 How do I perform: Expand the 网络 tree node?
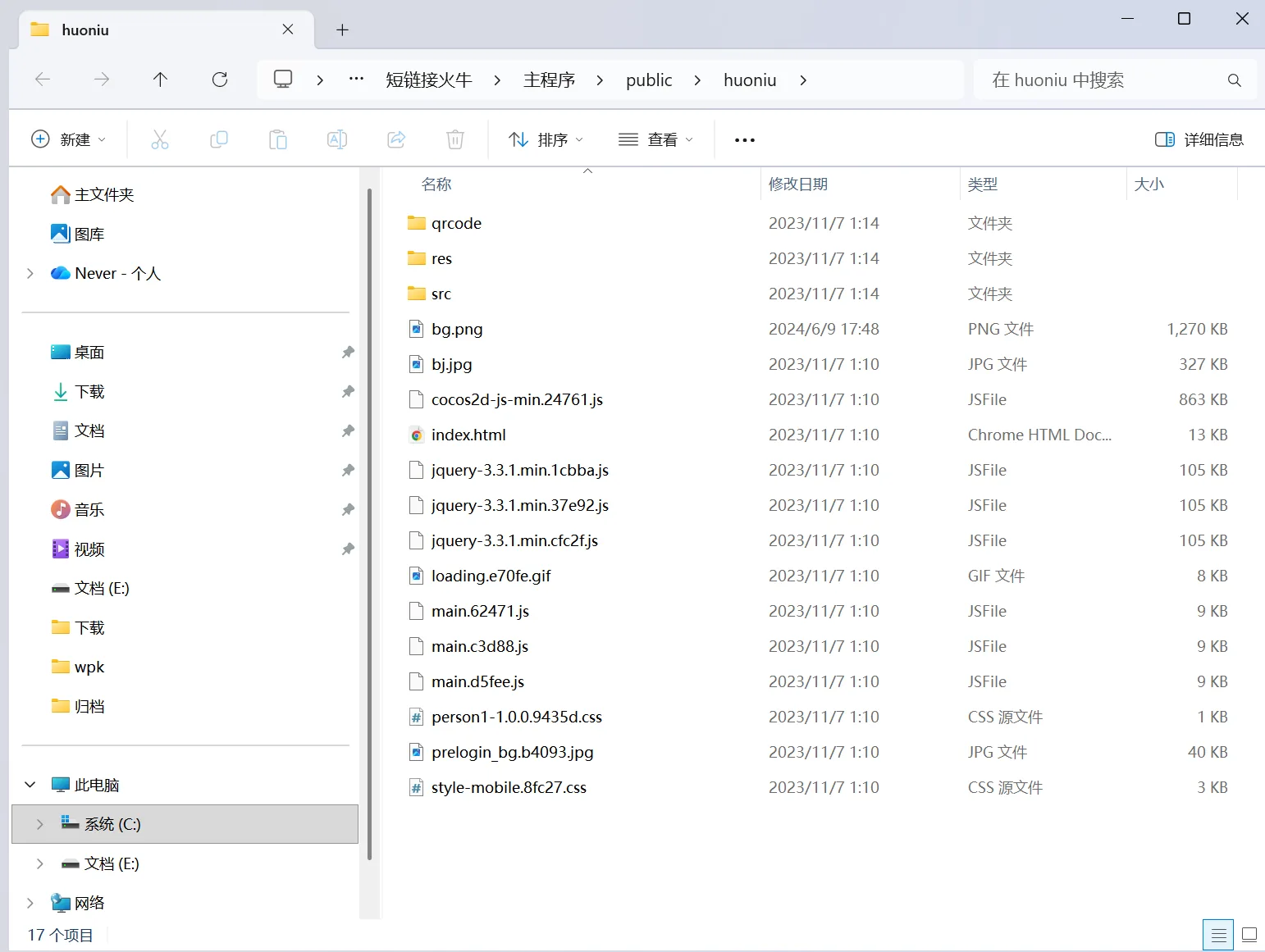coord(30,903)
